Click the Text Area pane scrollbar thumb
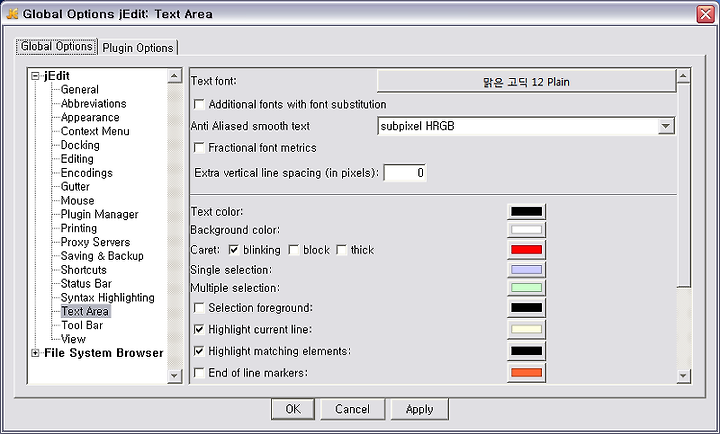Screen dimensions: 720x434 point(683,185)
